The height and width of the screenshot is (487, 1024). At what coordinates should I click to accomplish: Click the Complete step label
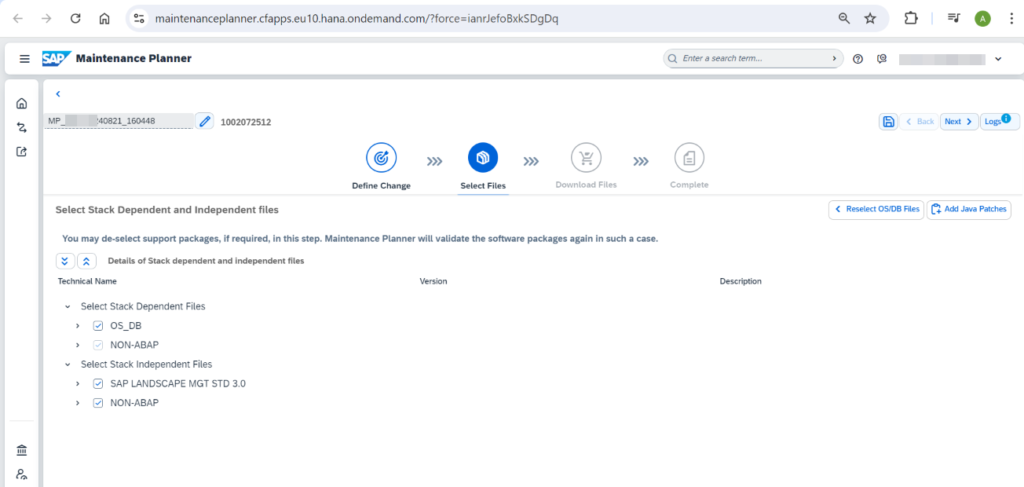click(x=689, y=185)
